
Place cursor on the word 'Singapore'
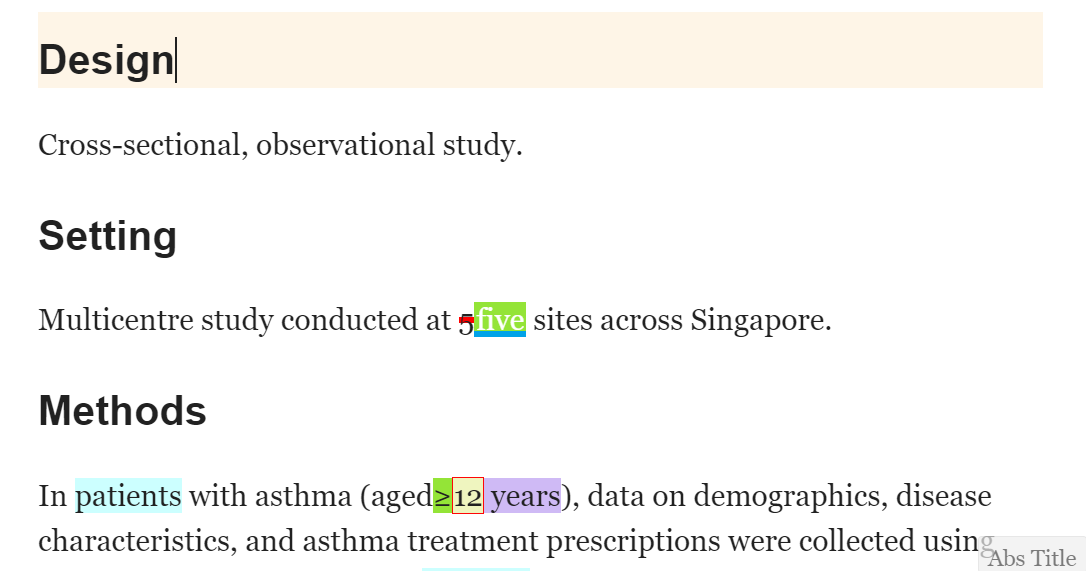[x=757, y=320]
